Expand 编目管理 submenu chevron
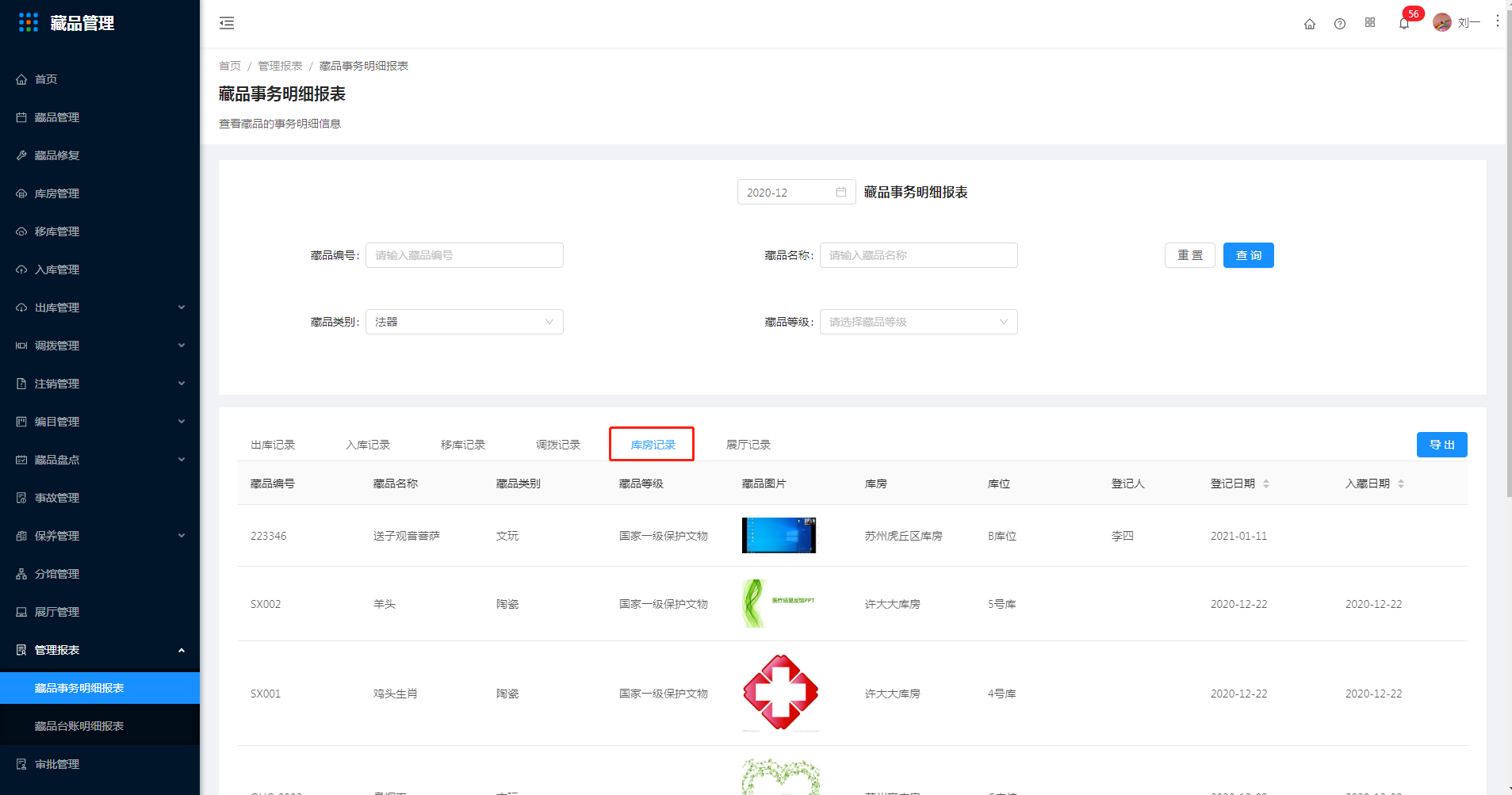1512x795 pixels. (182, 422)
